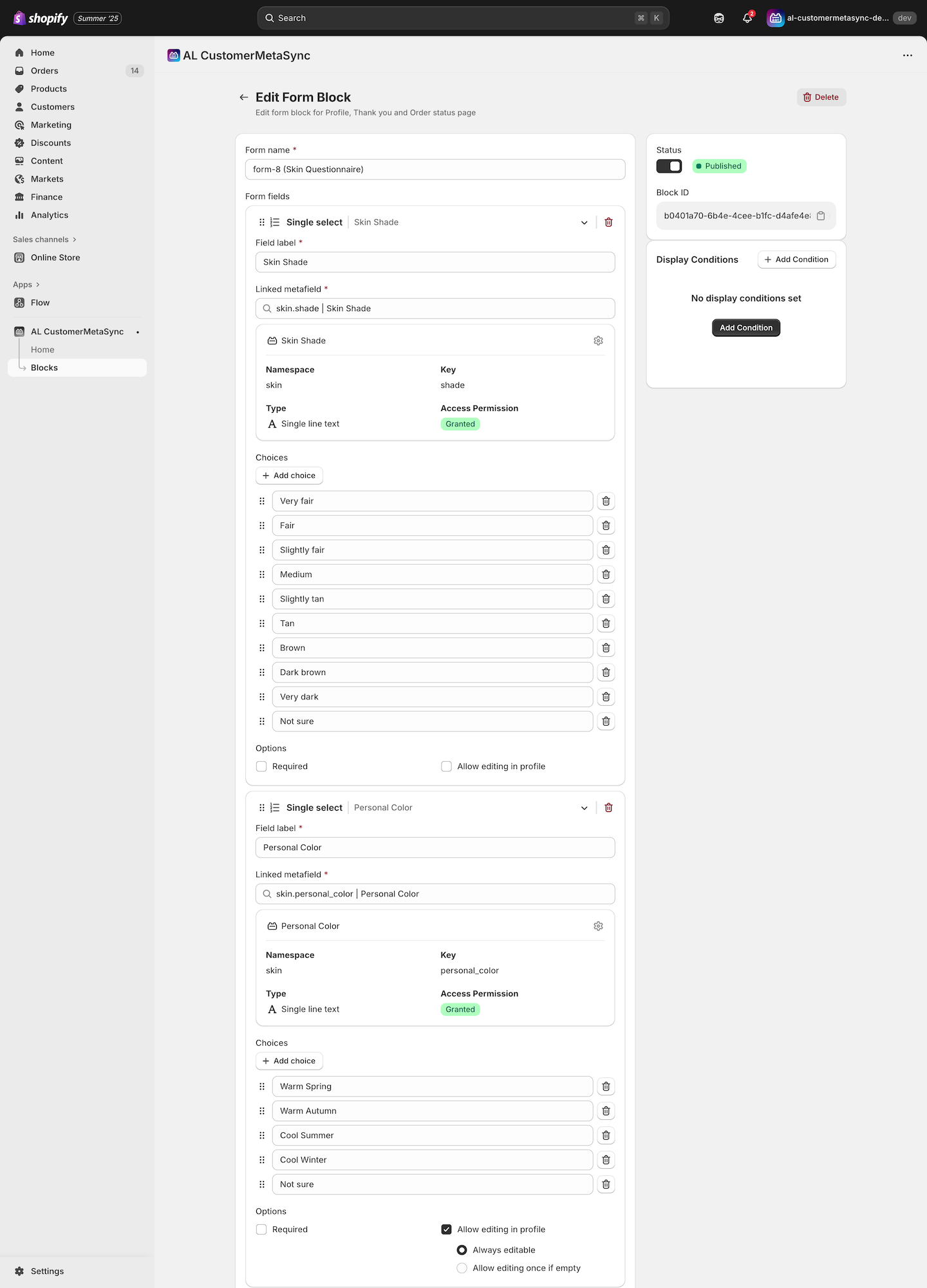Collapse the Skin Shade field section

[584, 223]
